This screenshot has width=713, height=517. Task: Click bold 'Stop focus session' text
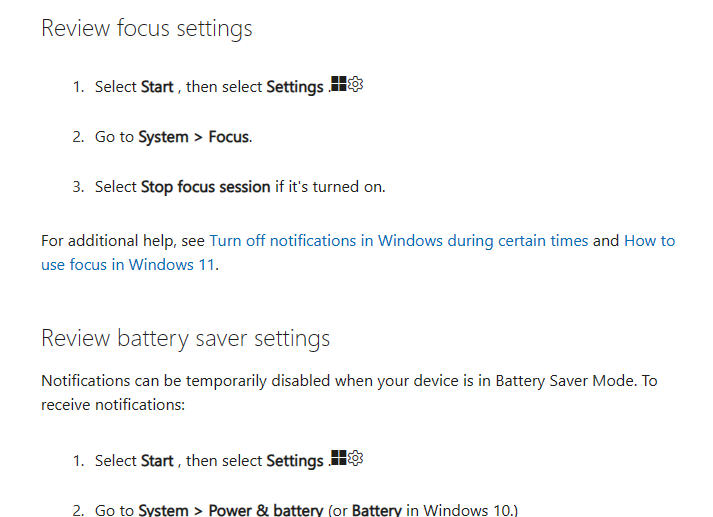(206, 187)
